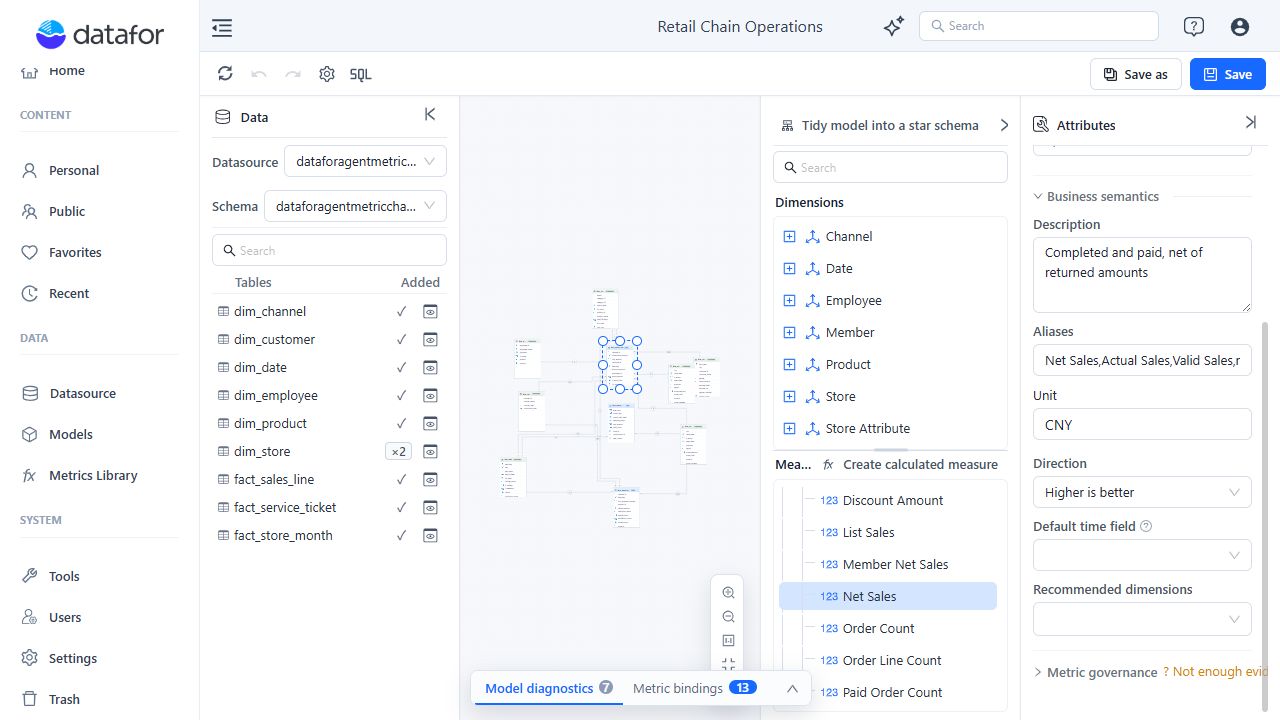The height and width of the screenshot is (720, 1280).
Task: Open the Datasource dropdown
Action: pyautogui.click(x=365, y=161)
